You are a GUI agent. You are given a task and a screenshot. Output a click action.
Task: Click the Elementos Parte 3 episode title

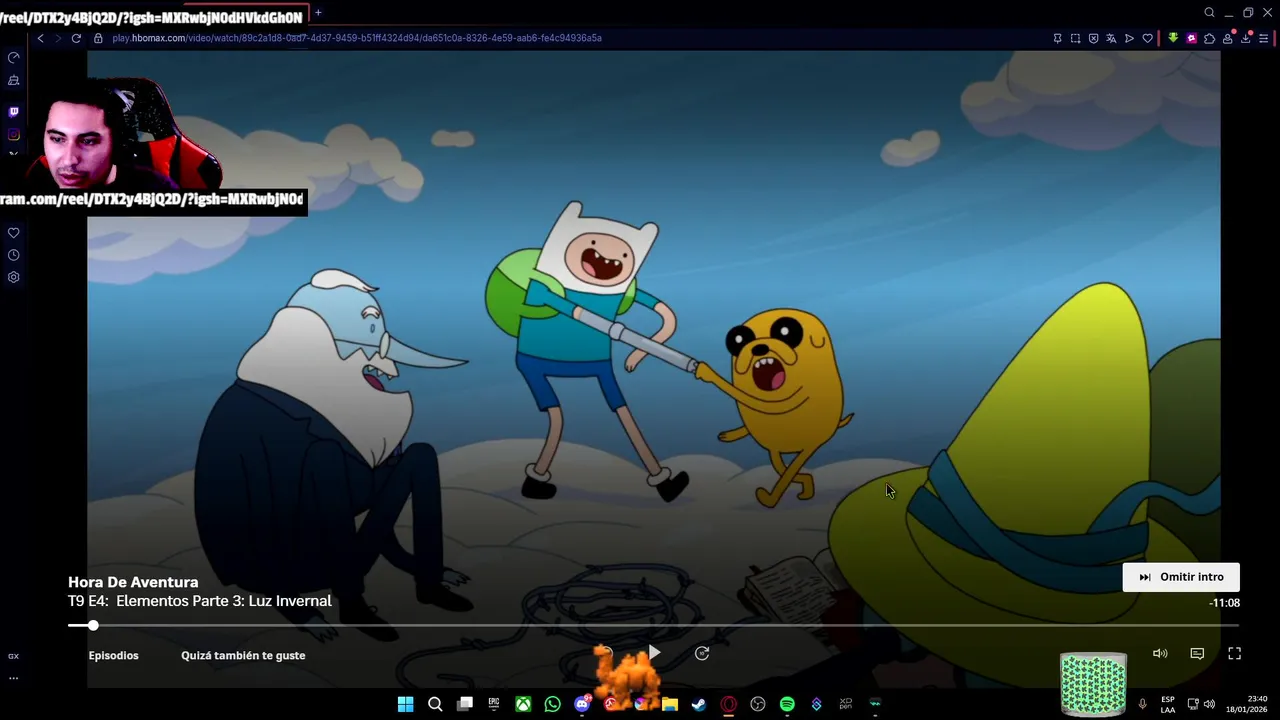(x=224, y=601)
